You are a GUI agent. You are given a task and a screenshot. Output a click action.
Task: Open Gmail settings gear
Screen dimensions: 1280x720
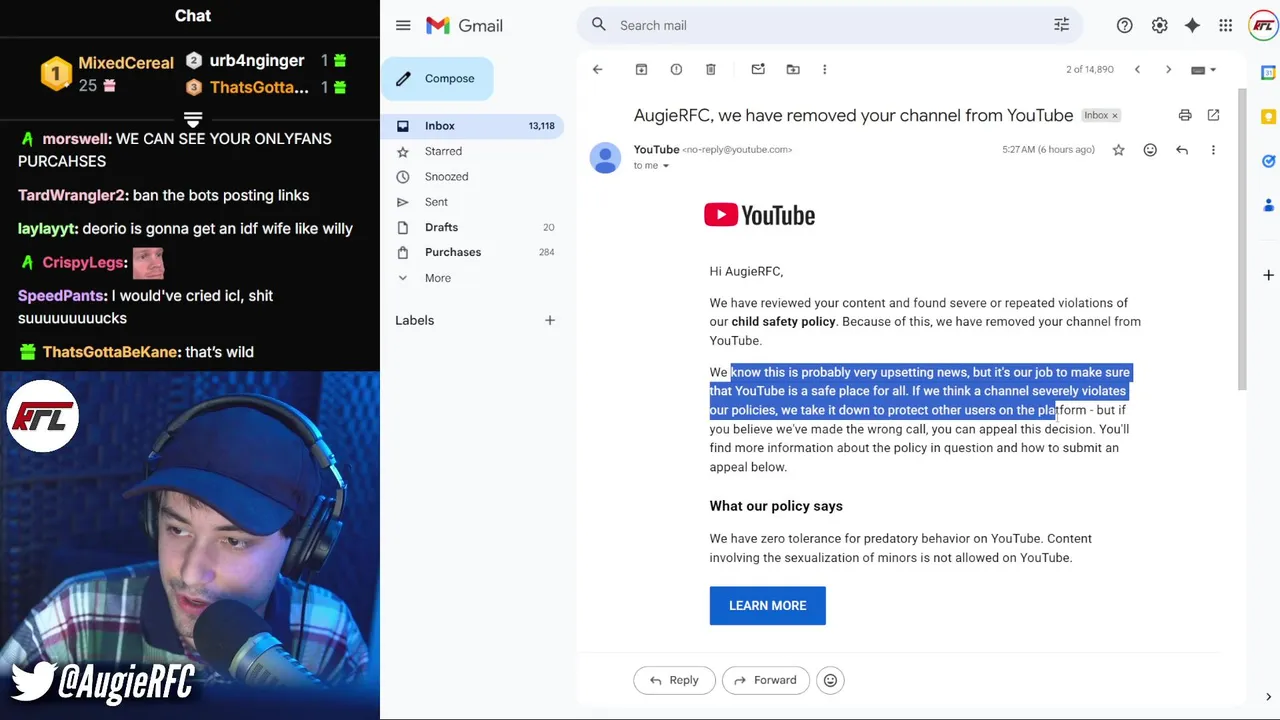[1159, 25]
